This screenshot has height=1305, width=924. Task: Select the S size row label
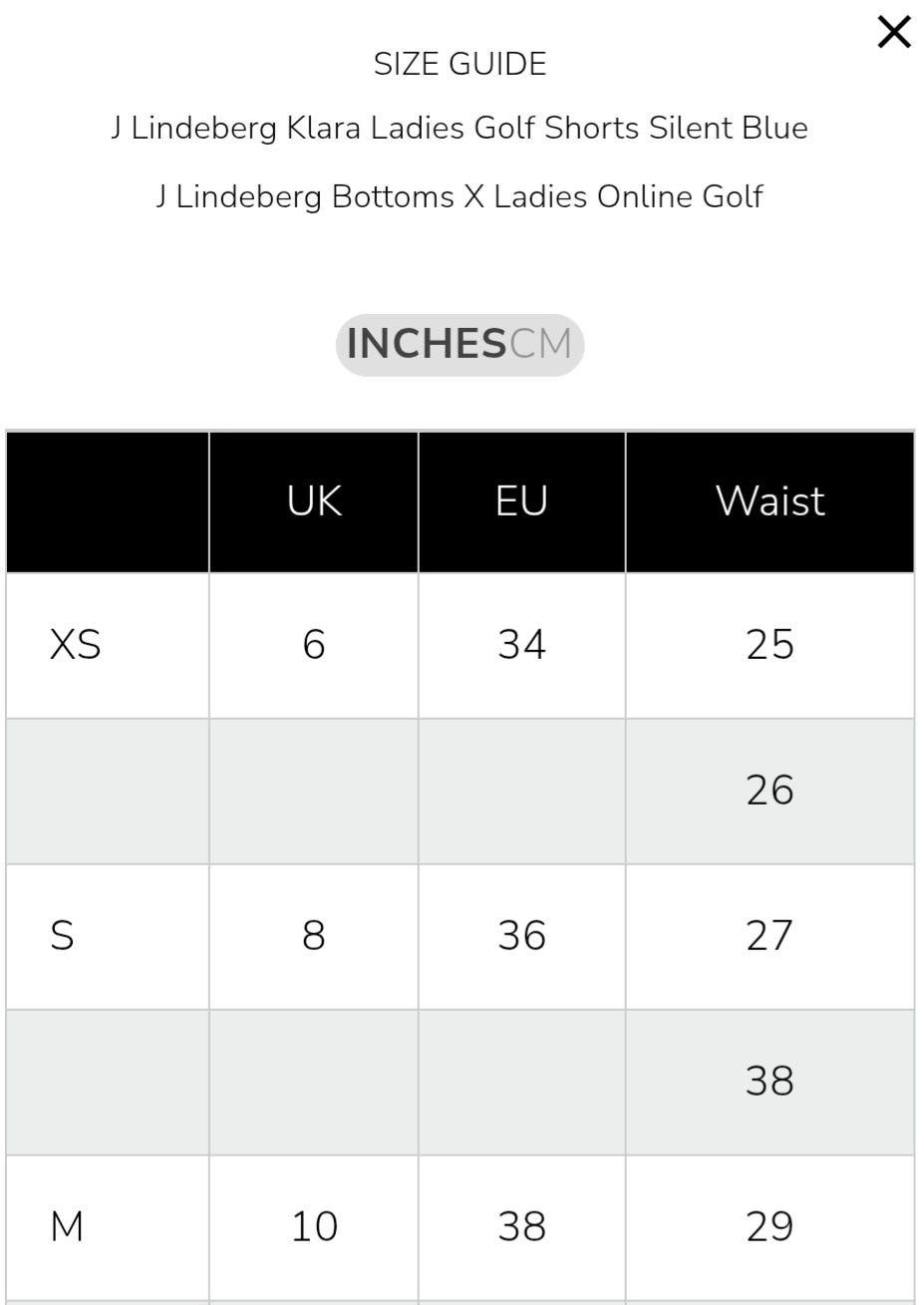pyautogui.click(x=62, y=936)
